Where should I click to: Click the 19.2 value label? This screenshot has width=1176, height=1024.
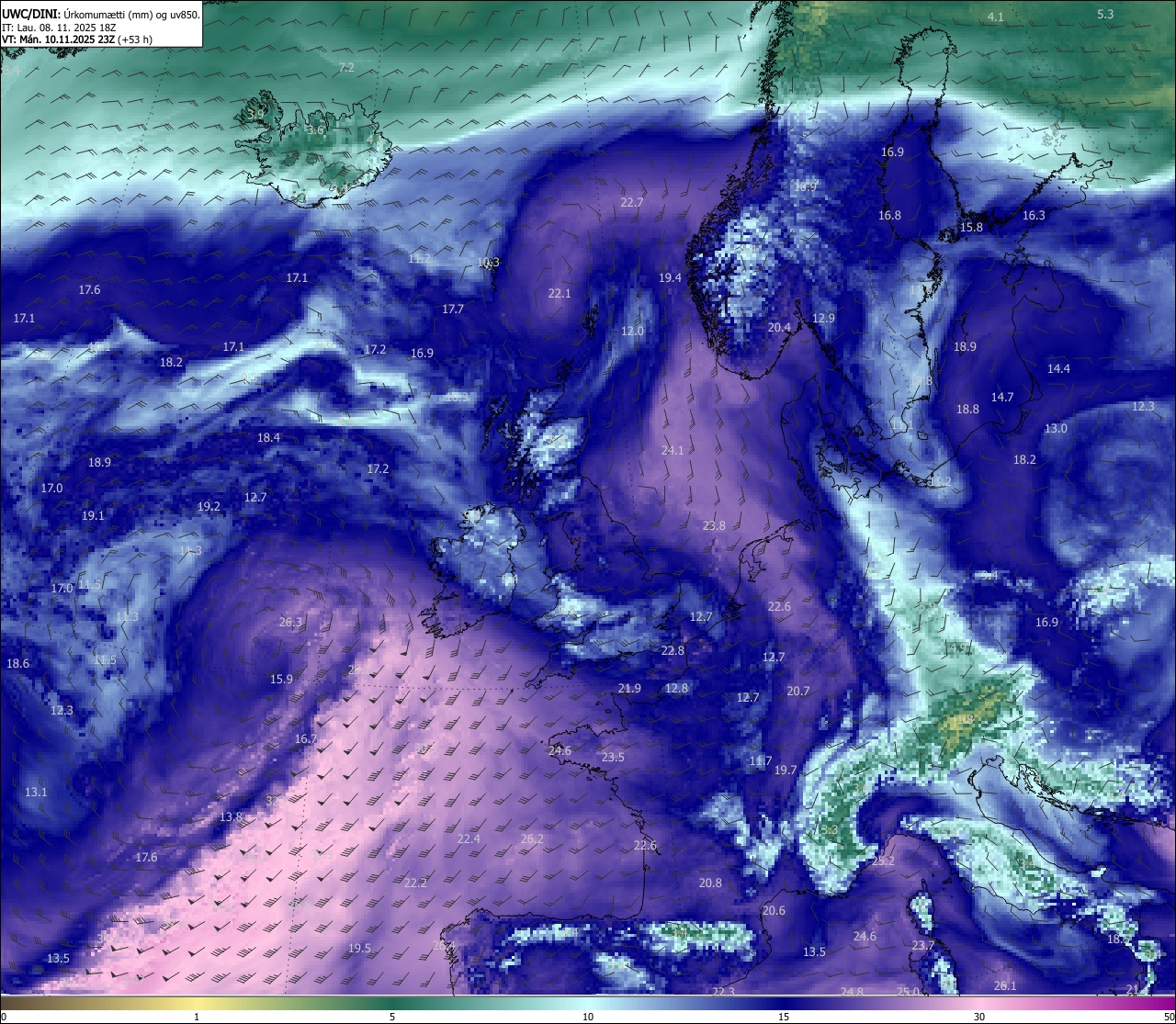point(209,506)
